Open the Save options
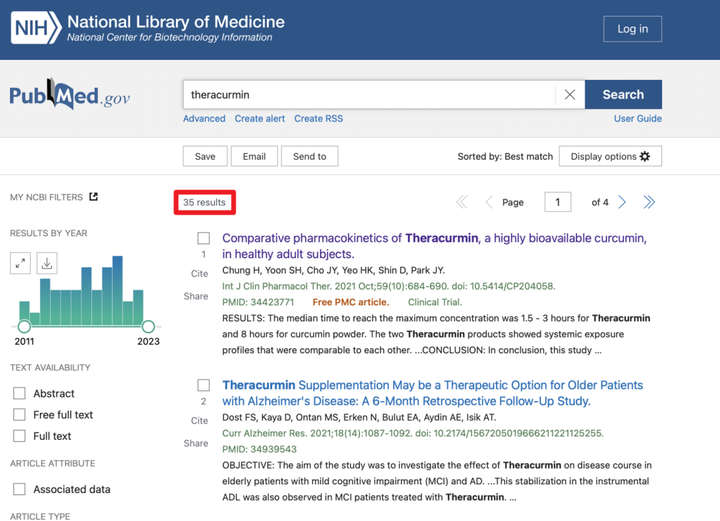The width and height of the screenshot is (720, 521). point(205,156)
